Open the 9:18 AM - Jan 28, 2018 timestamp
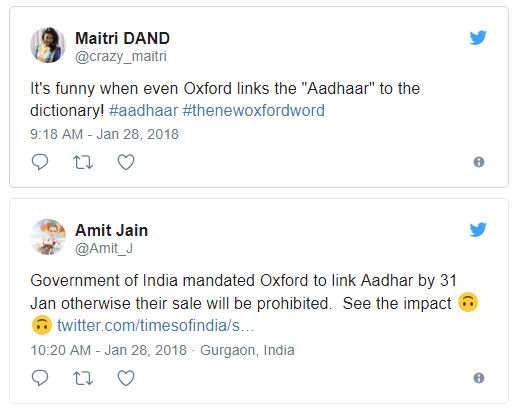The height and width of the screenshot is (411, 527). [104, 134]
